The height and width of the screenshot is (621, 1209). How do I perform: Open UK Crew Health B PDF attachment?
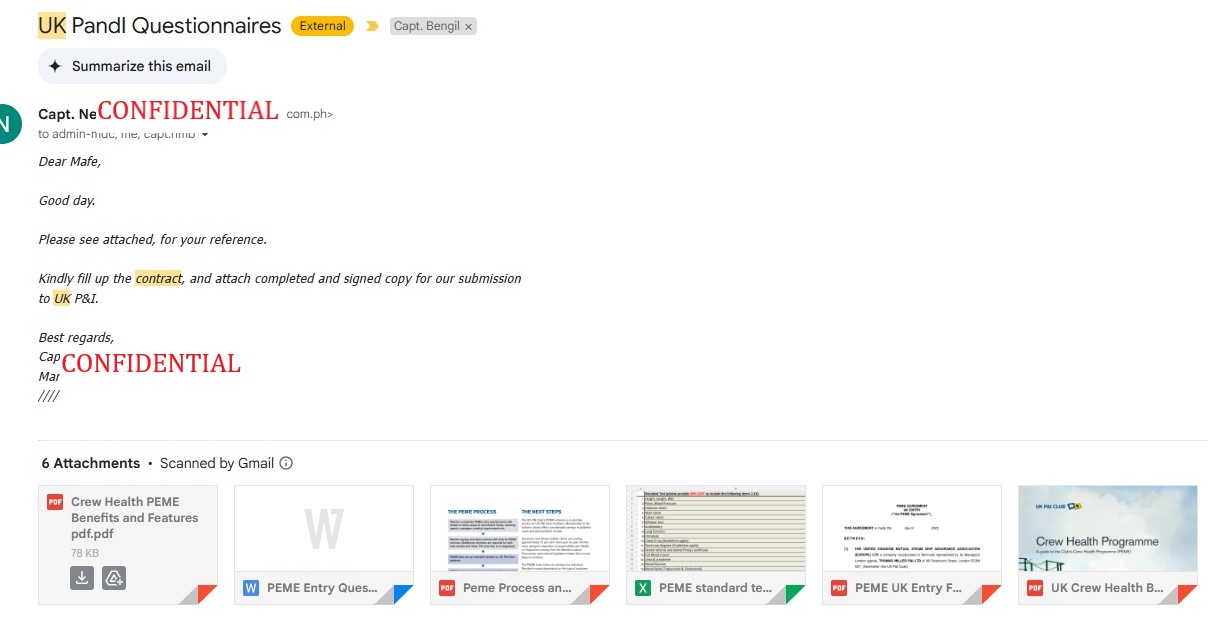(x=1108, y=545)
